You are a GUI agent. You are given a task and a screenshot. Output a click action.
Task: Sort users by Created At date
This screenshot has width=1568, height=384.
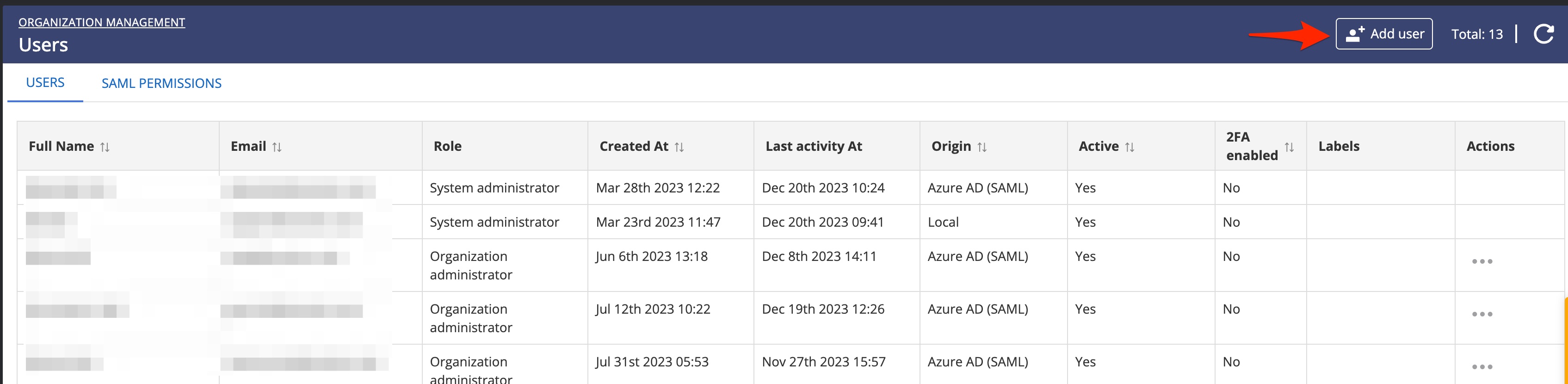pos(679,147)
